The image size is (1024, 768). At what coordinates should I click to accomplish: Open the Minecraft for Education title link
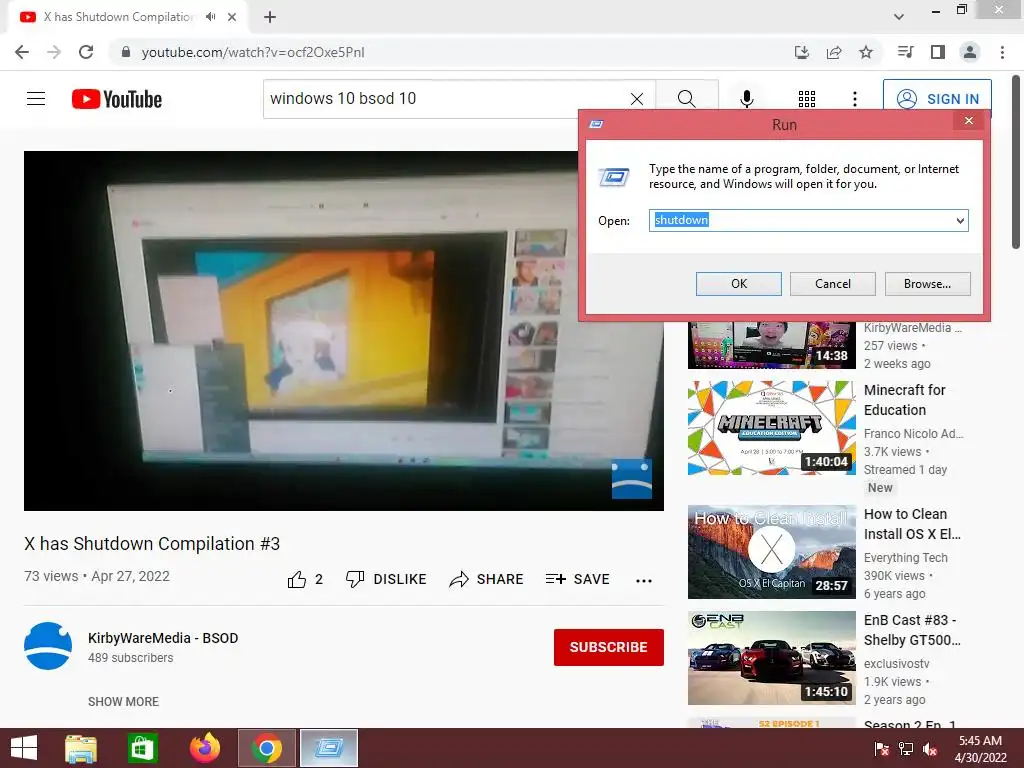[x=904, y=400]
